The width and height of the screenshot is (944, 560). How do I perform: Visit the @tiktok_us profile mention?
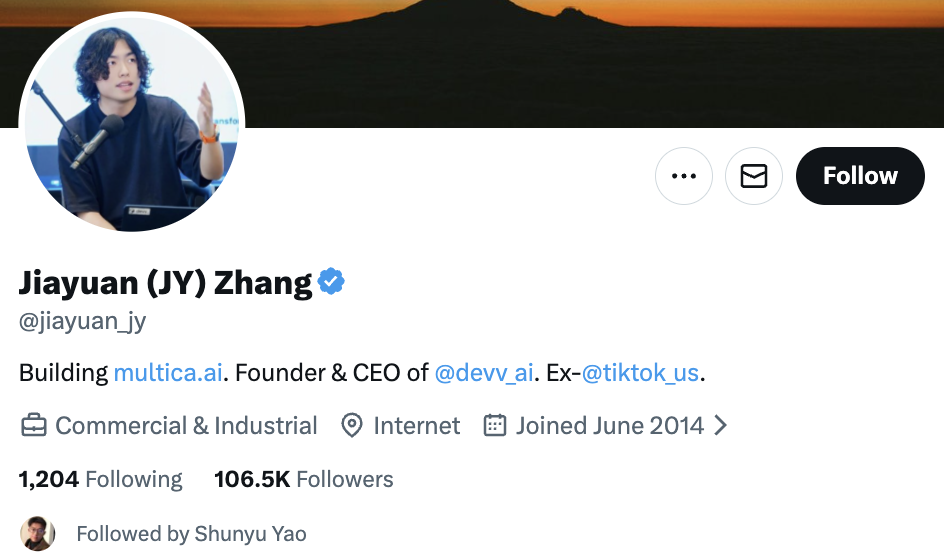pos(640,373)
